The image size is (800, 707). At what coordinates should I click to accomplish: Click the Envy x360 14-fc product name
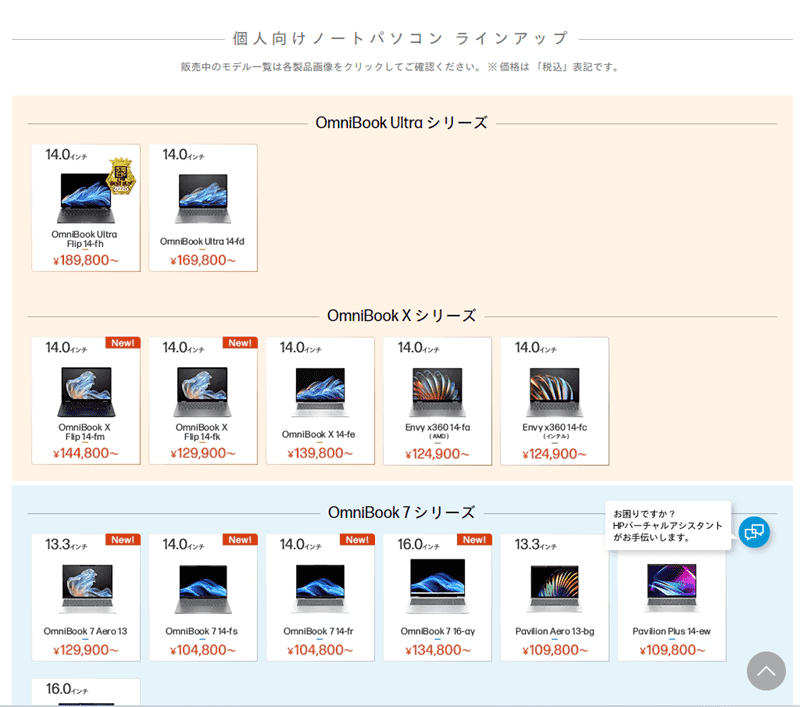[555, 427]
